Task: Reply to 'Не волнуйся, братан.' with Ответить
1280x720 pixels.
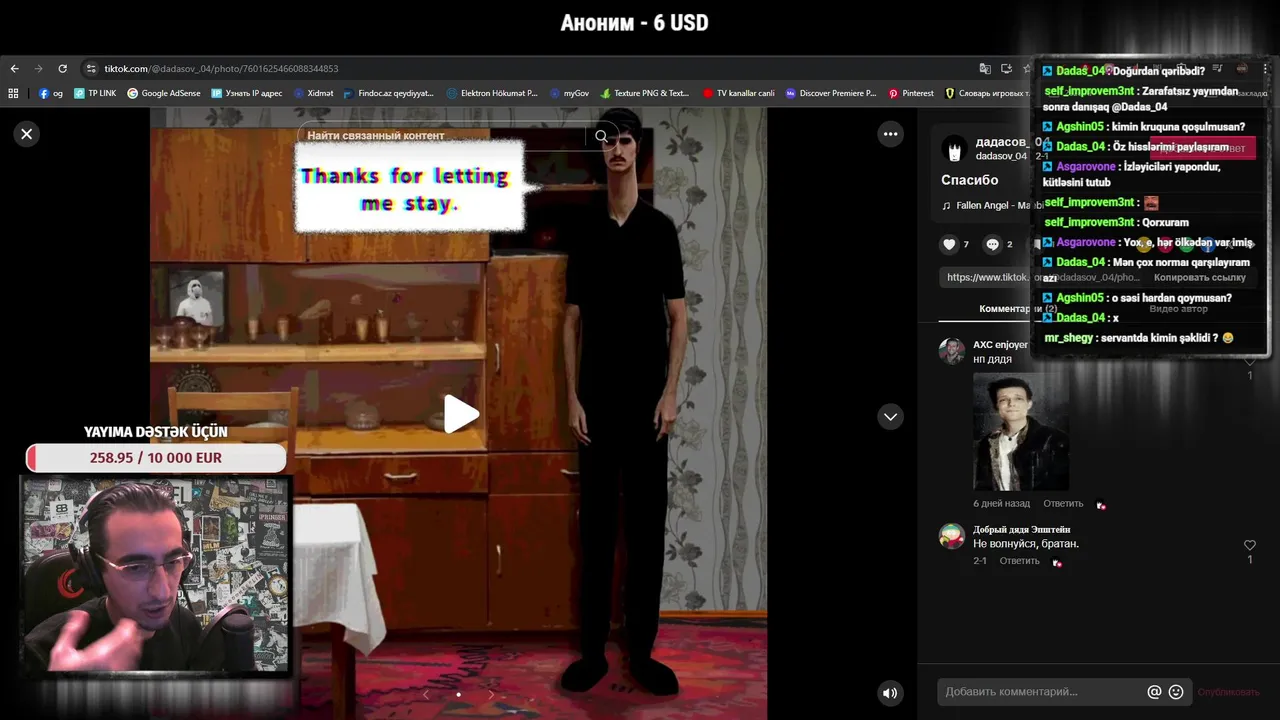Action: (x=1019, y=561)
